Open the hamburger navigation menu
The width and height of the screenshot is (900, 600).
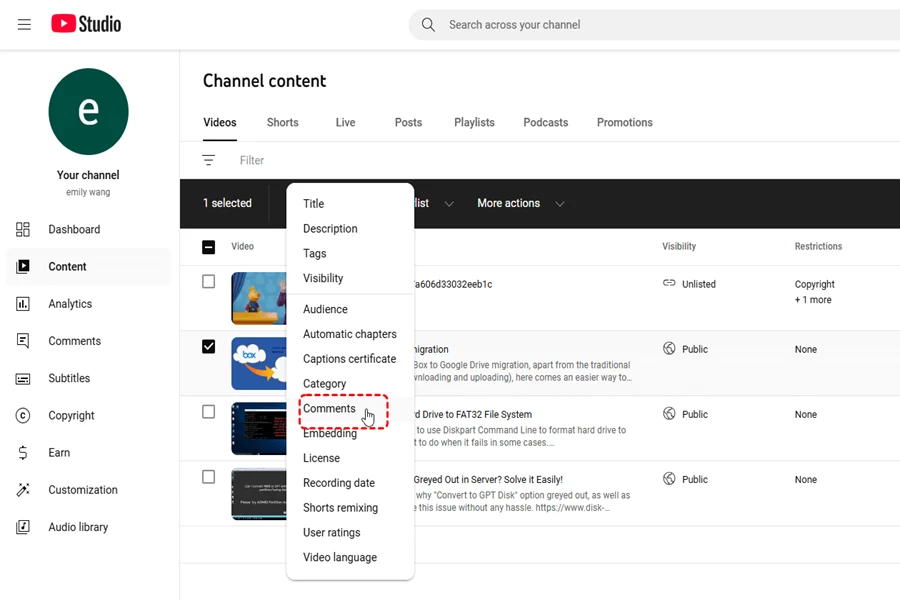coord(24,25)
